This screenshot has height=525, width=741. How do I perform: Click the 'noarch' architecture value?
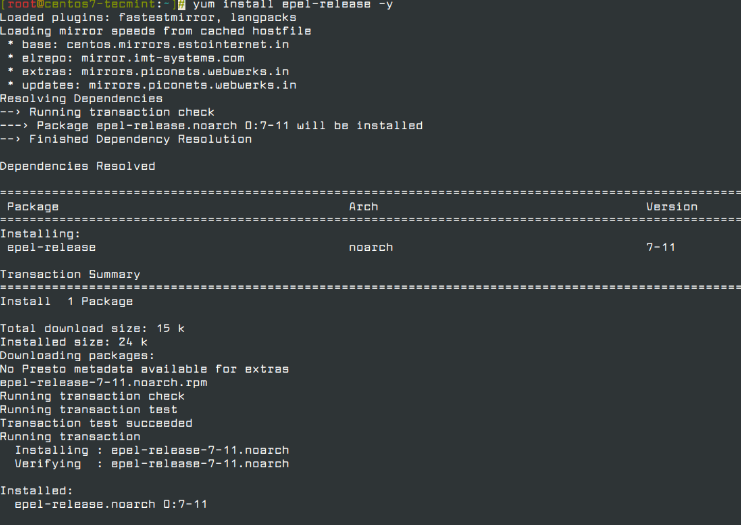371,247
